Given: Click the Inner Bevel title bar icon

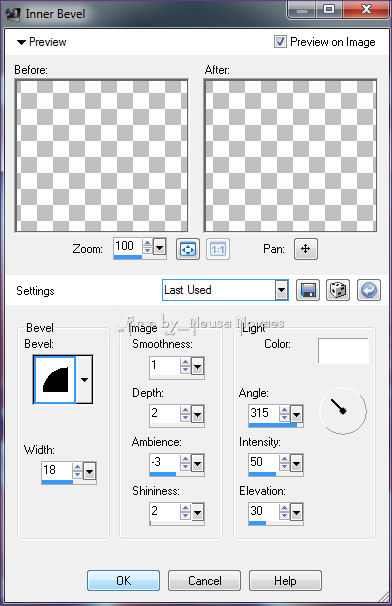Looking at the screenshot, I should (13, 14).
